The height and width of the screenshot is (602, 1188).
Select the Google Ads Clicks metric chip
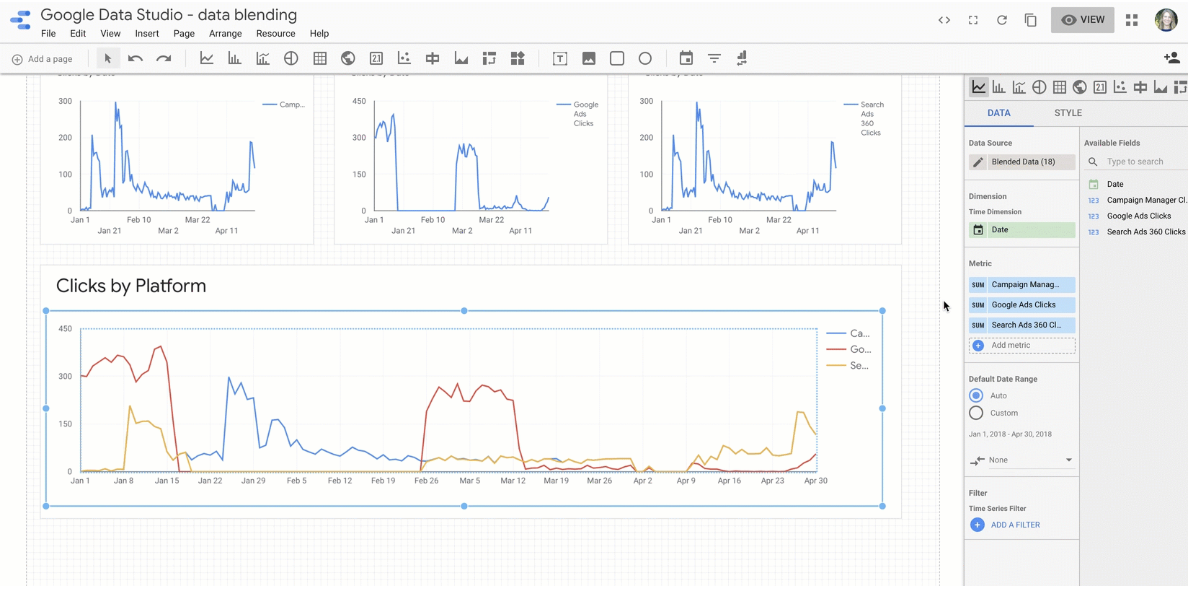tap(1021, 305)
